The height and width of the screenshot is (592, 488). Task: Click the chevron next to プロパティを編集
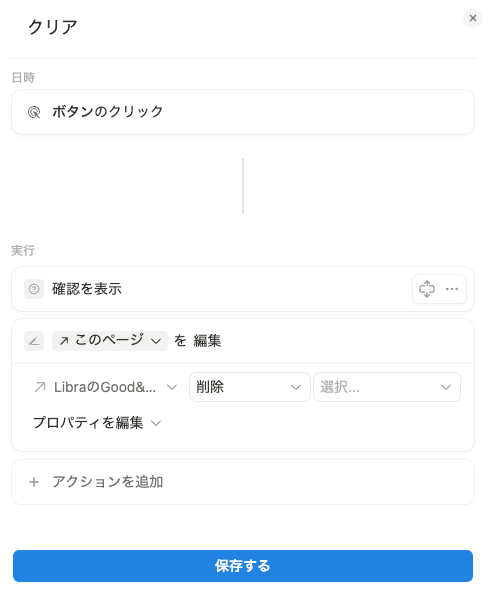pos(156,423)
